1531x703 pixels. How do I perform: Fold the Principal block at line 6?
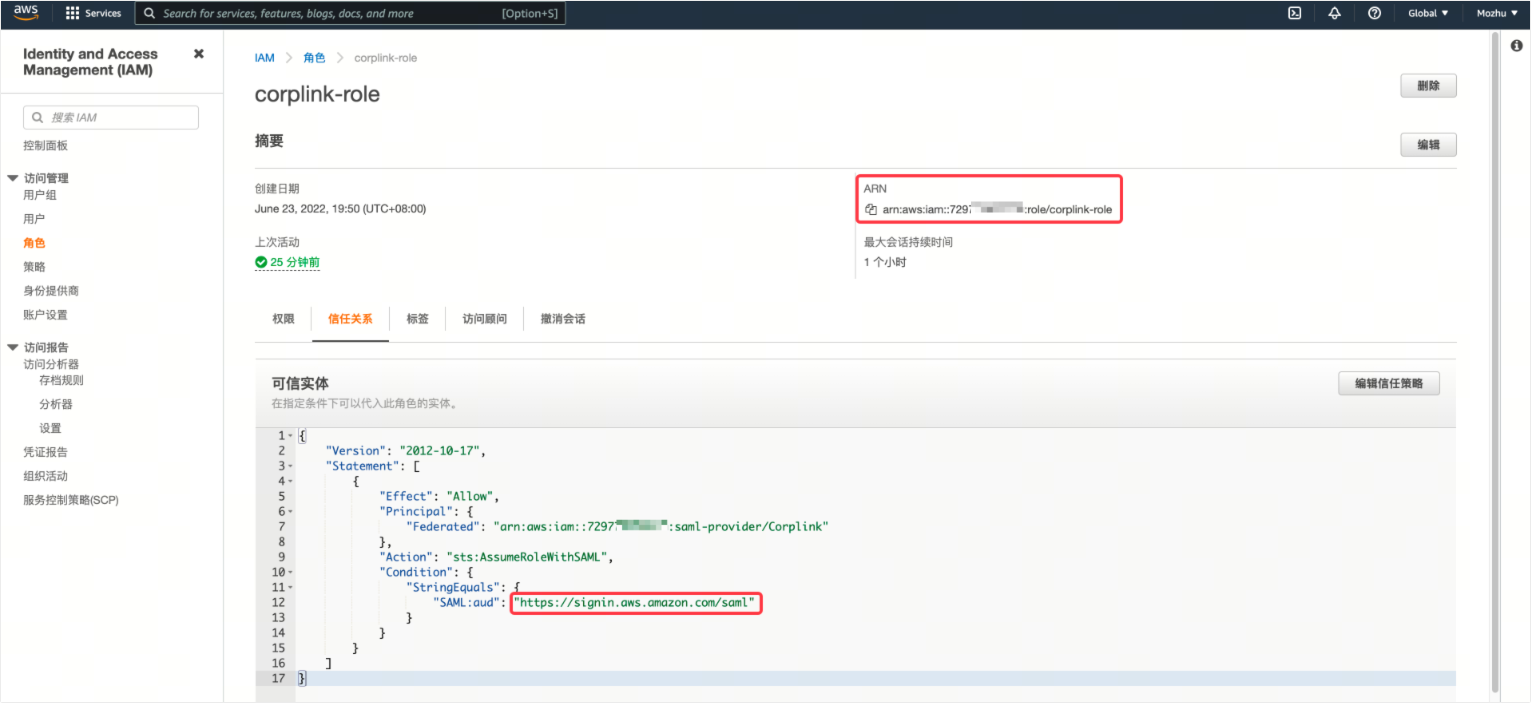pos(291,511)
